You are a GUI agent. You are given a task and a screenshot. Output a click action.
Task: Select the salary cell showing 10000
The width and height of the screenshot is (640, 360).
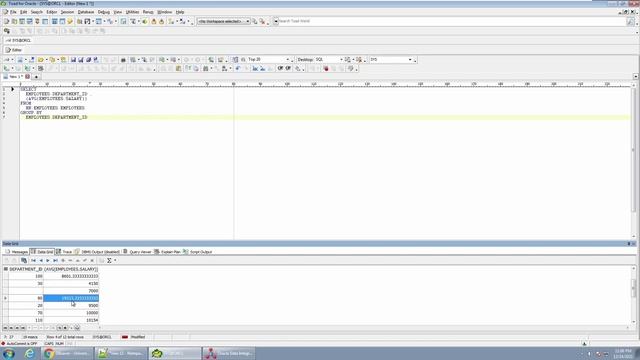pyautogui.click(x=71, y=313)
